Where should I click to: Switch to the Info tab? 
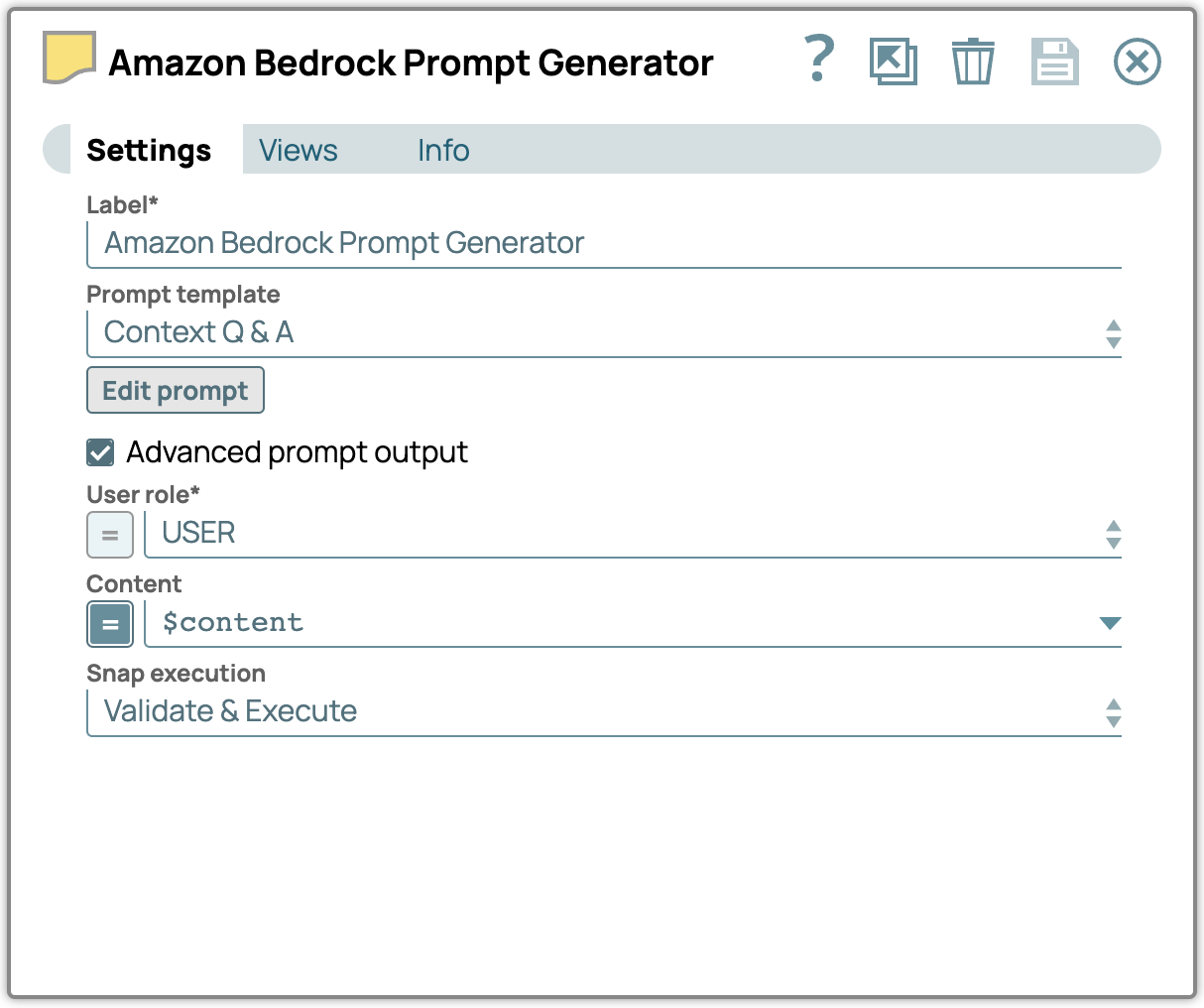[442, 150]
